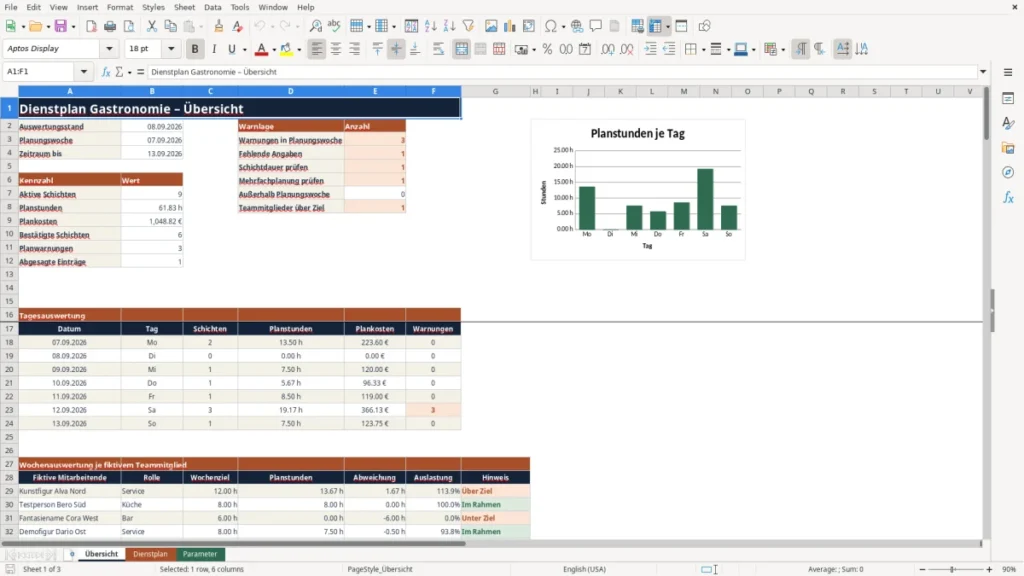This screenshot has width=1024, height=576.
Task: Toggle Wrap Text button
Action: pyautogui.click(x=438, y=49)
